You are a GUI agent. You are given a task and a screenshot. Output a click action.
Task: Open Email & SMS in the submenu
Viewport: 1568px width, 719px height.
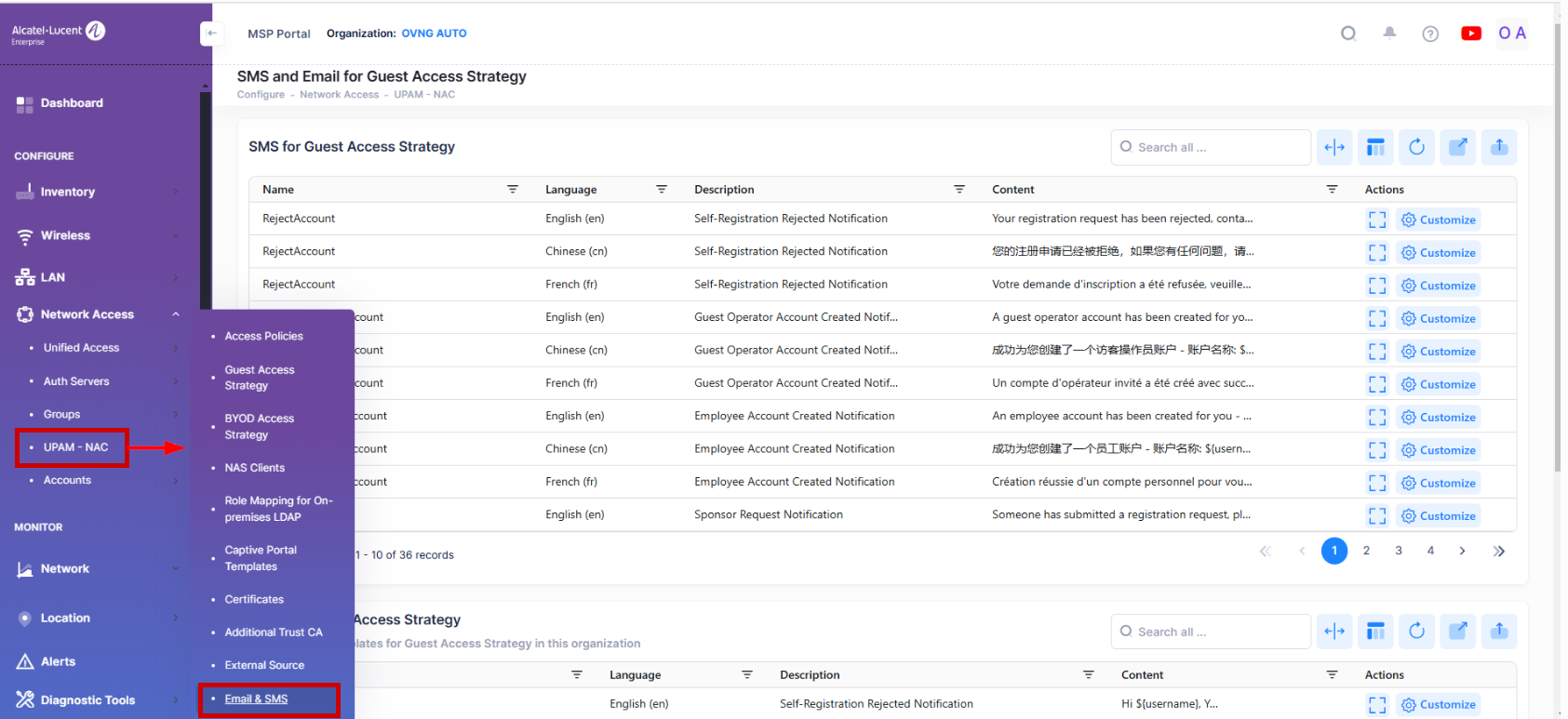[x=256, y=699]
